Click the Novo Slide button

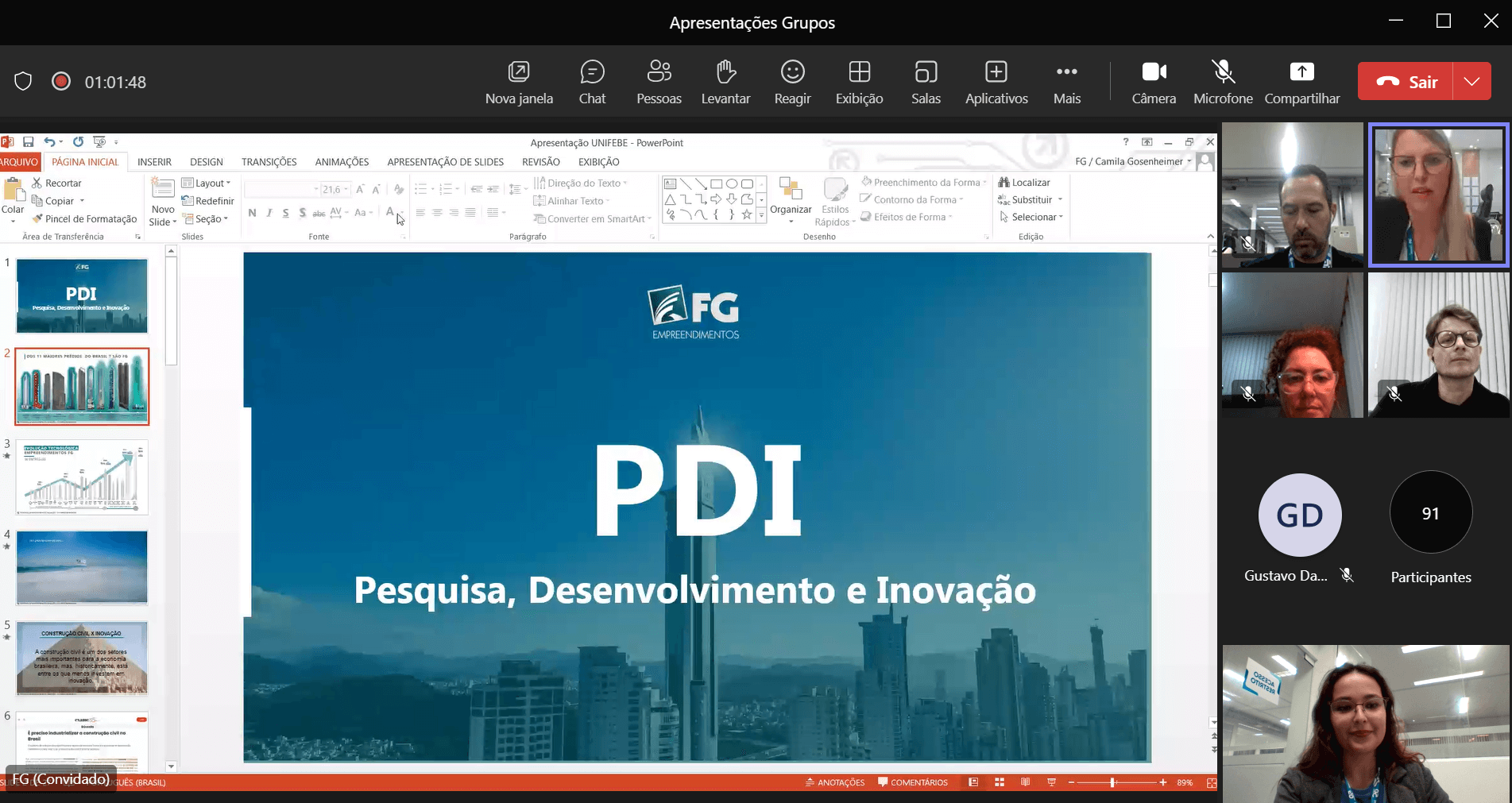[x=163, y=203]
